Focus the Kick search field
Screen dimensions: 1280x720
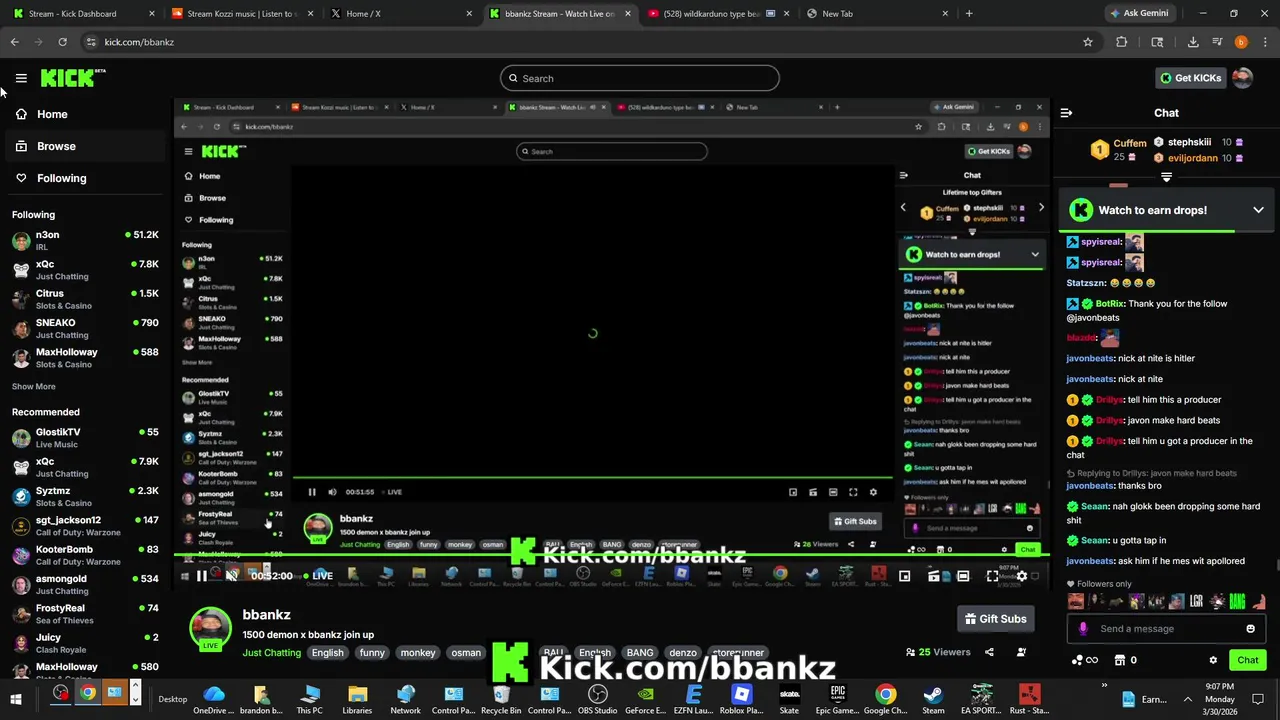pos(640,78)
